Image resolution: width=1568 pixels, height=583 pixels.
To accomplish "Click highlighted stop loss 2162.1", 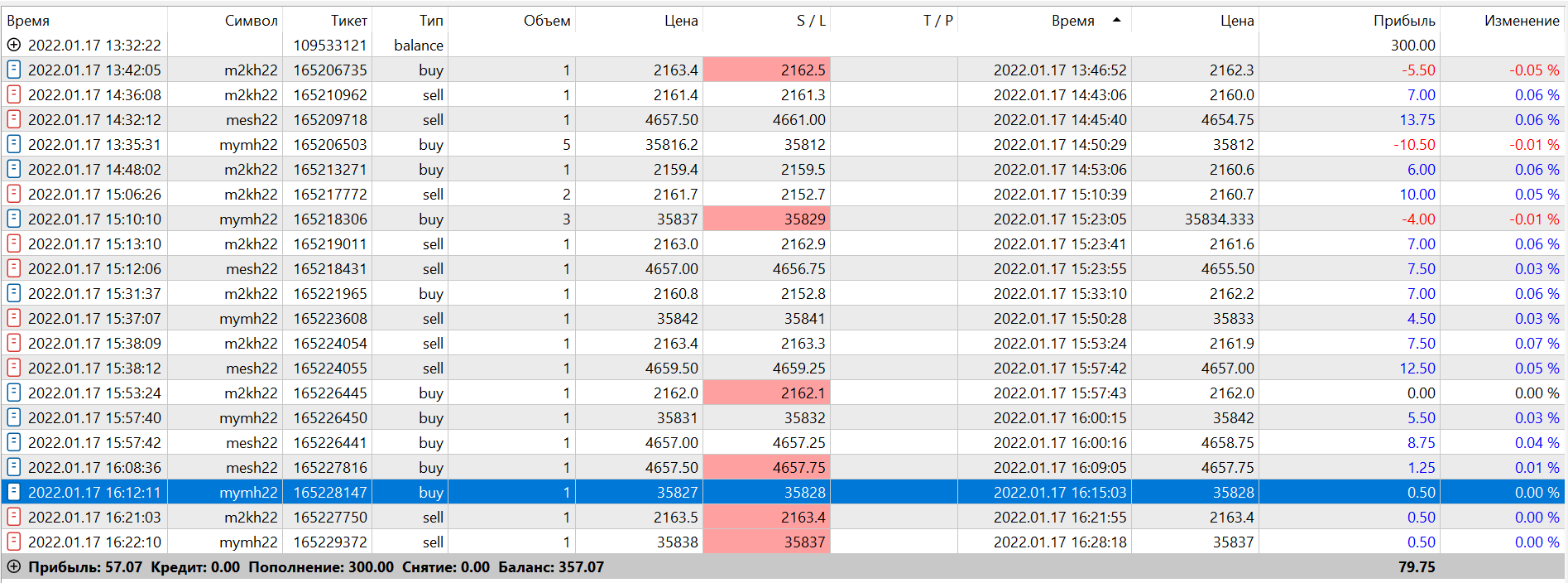I will (766, 393).
